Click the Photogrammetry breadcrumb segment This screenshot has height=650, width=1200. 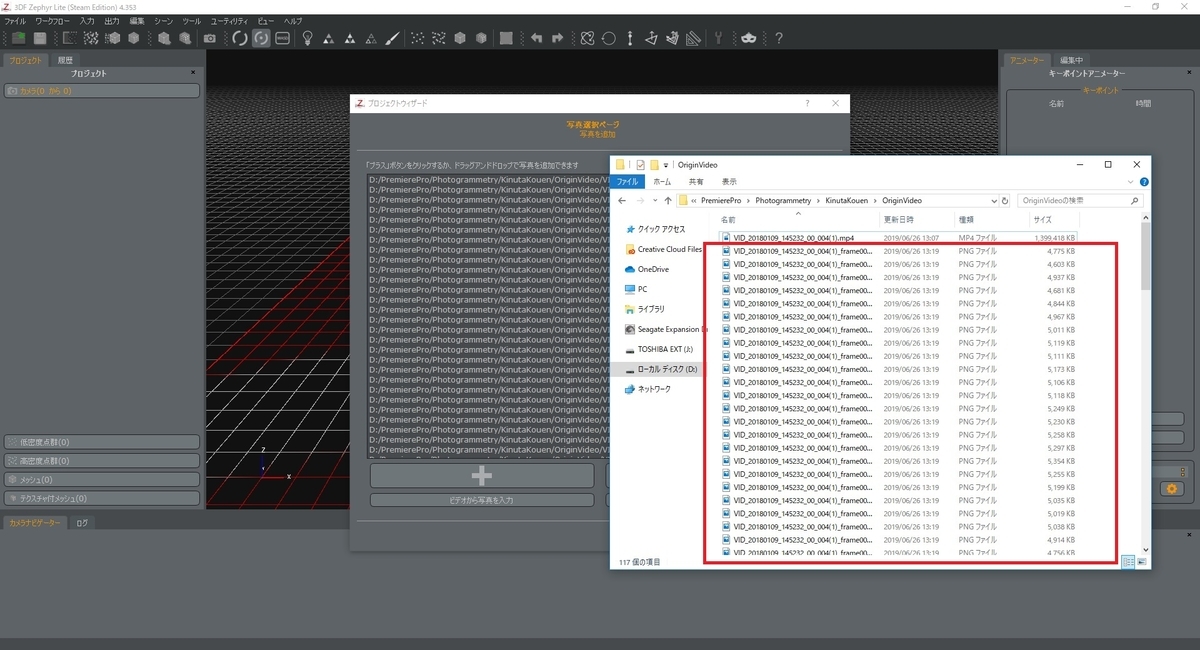pyautogui.click(x=784, y=200)
